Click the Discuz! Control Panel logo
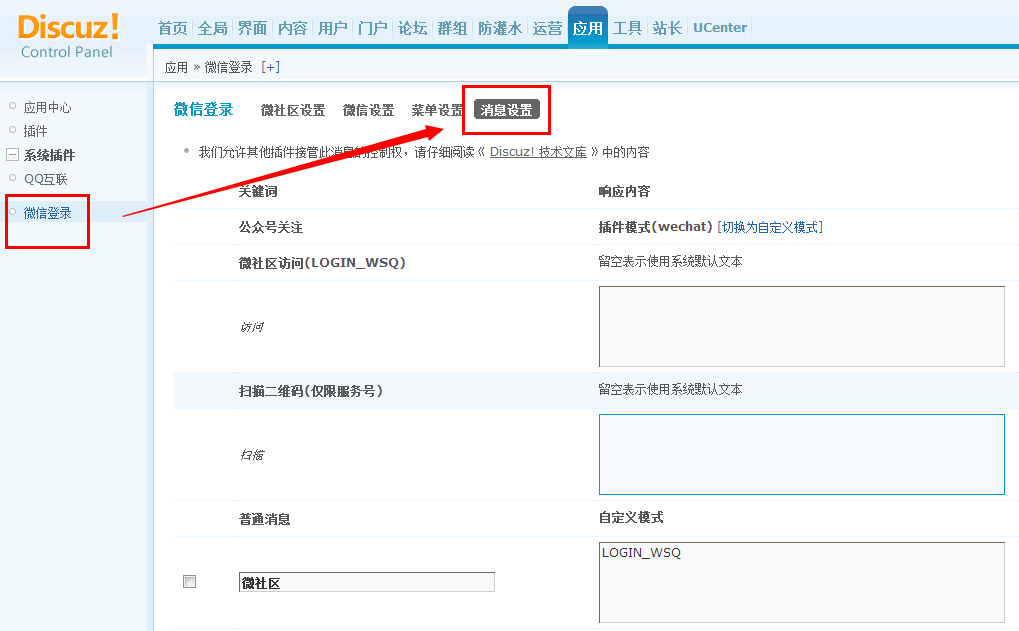The height and width of the screenshot is (631, 1019). coord(68,36)
